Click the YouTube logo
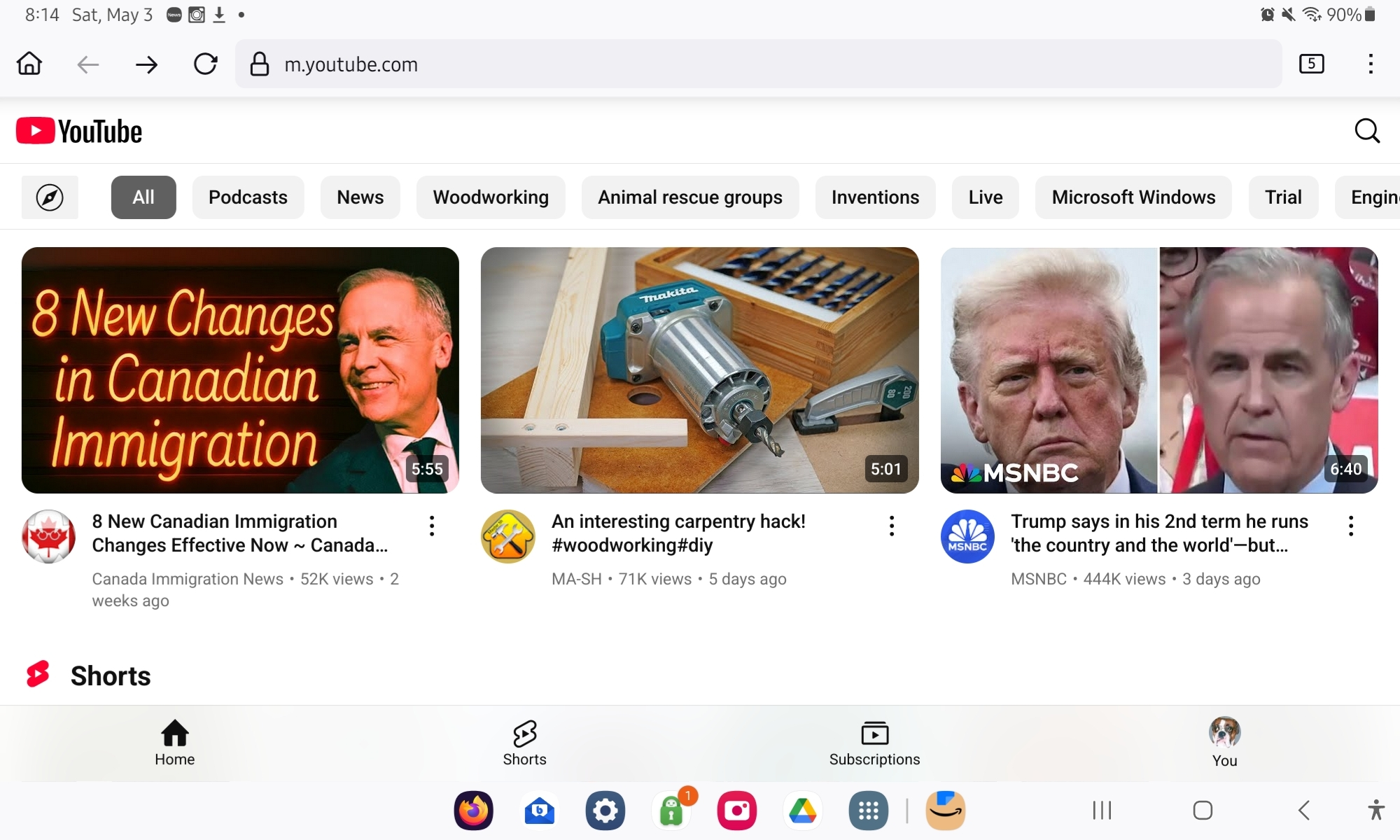 point(79,131)
